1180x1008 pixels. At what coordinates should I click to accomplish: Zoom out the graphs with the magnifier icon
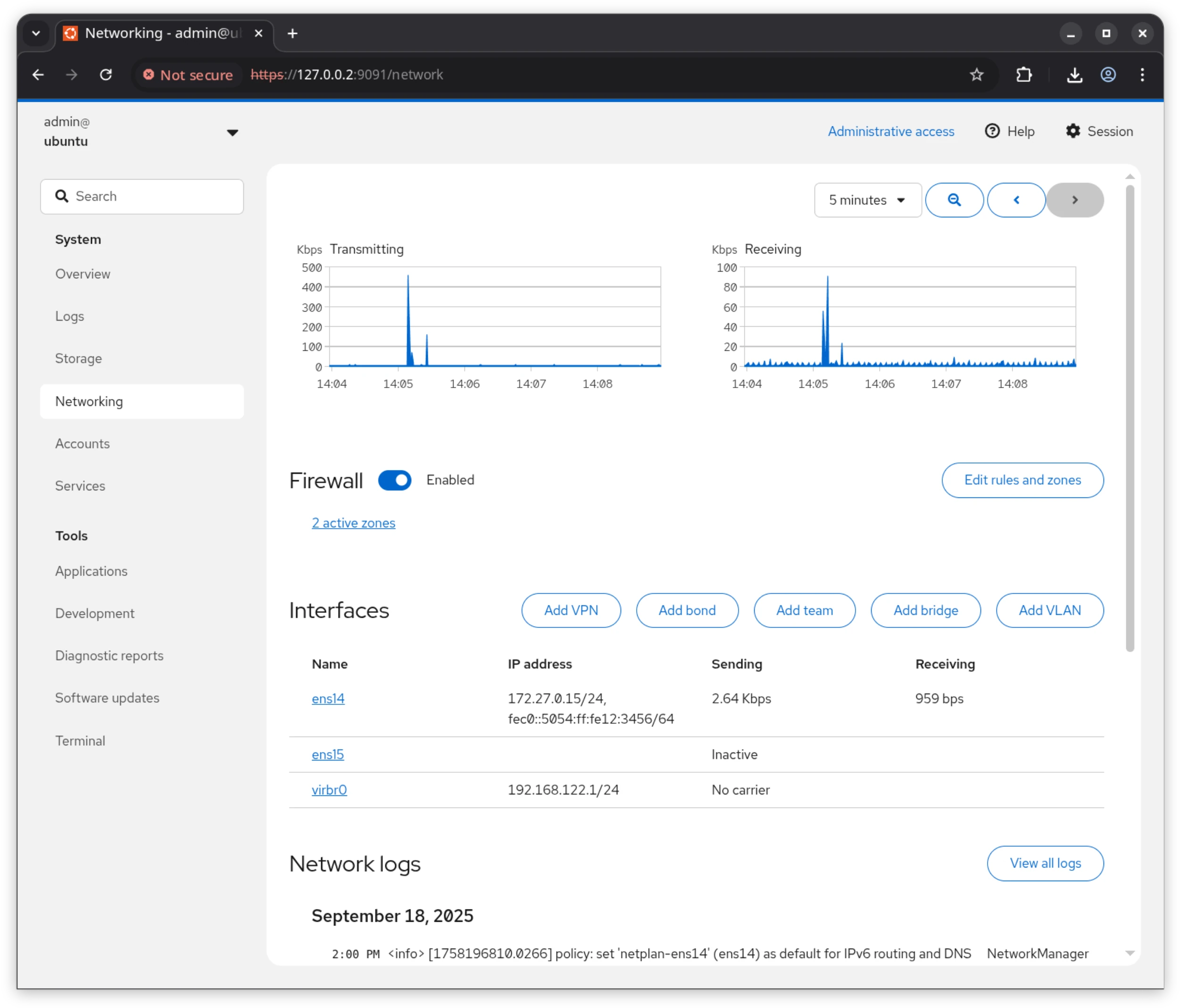point(954,200)
